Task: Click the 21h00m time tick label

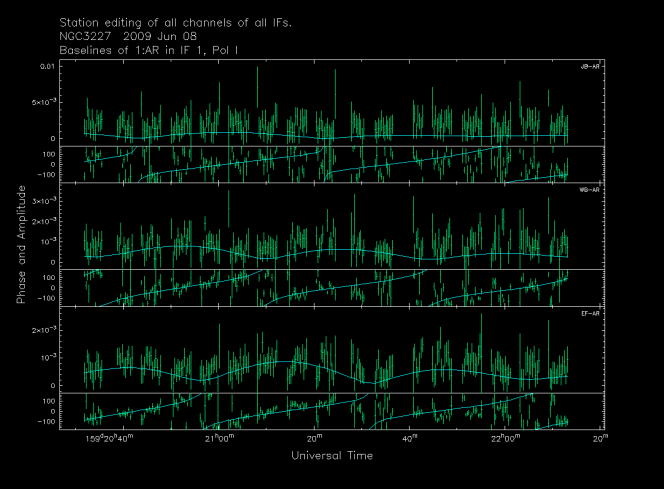Action: [x=219, y=438]
